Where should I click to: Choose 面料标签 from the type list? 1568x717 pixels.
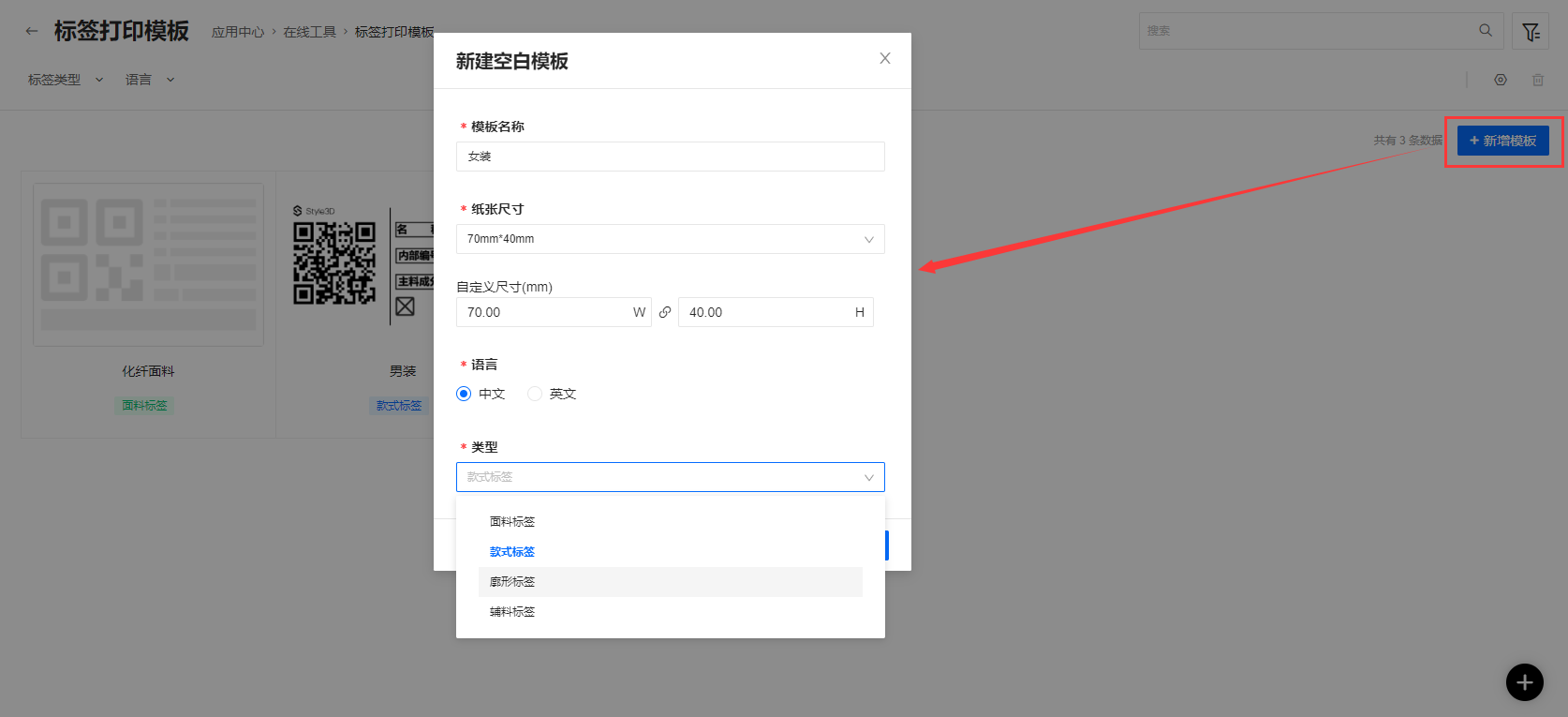[x=512, y=521]
